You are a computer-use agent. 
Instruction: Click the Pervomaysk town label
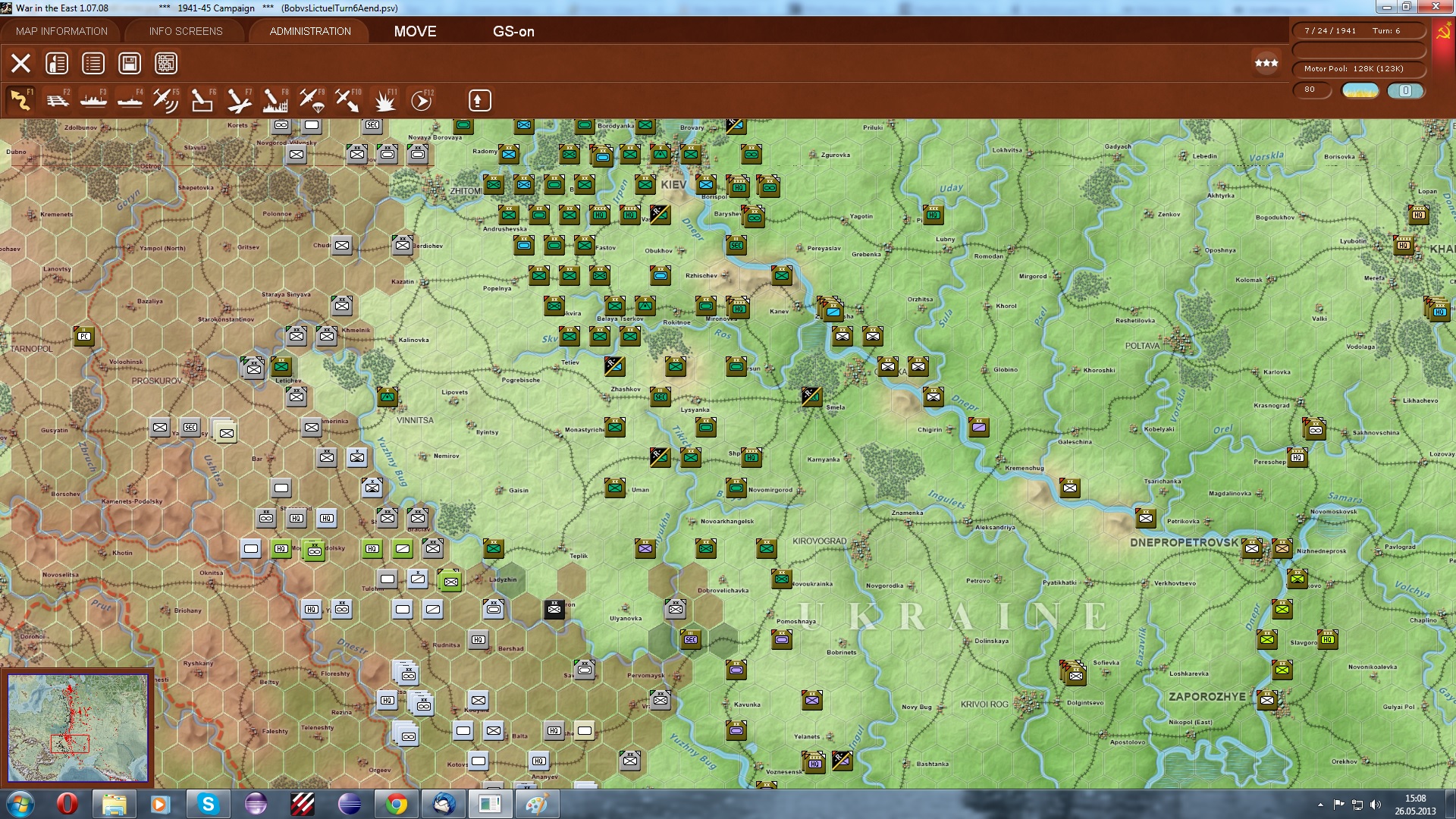click(646, 676)
